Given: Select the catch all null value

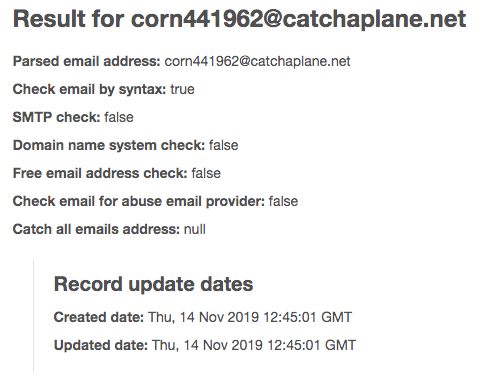Looking at the screenshot, I should coord(195,229).
